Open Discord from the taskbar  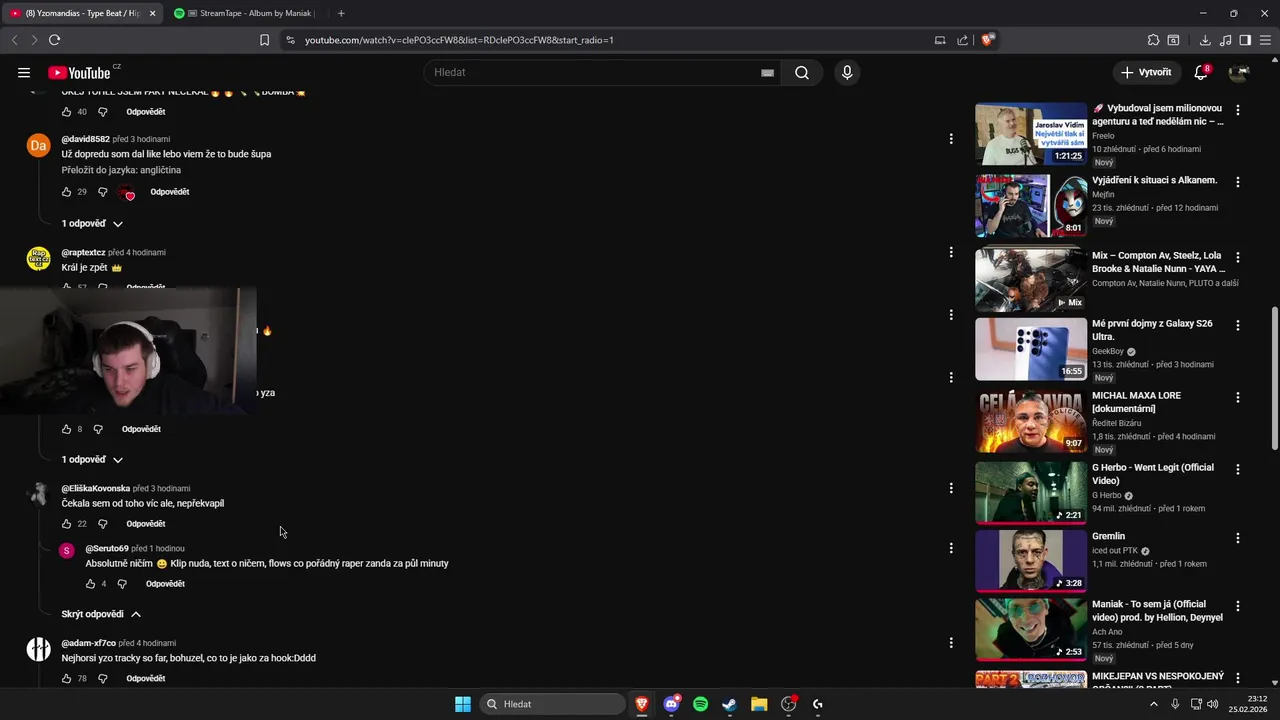coord(671,704)
